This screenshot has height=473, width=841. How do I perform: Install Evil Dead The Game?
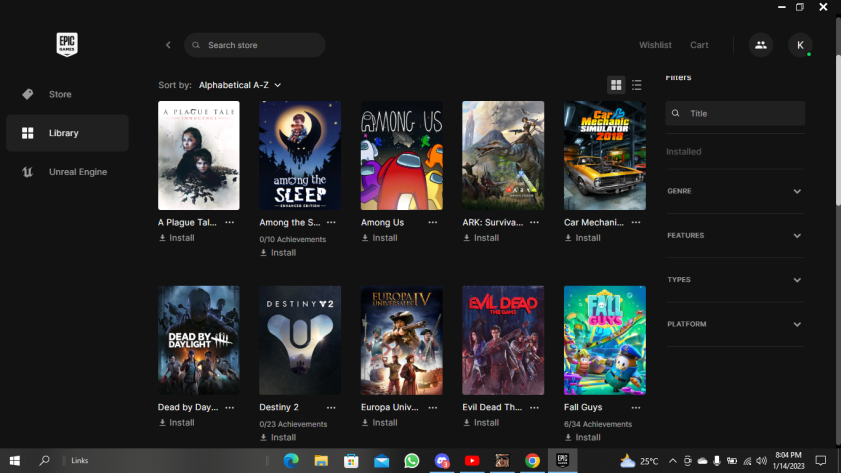click(x=481, y=423)
